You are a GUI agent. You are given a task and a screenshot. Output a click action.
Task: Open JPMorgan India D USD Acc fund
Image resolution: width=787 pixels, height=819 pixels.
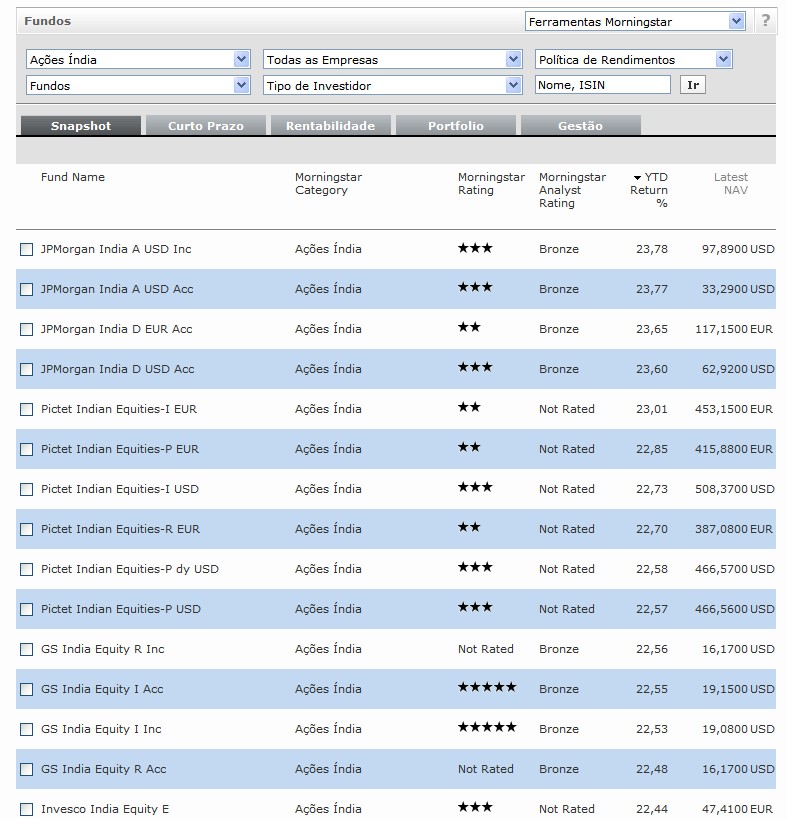[118, 369]
